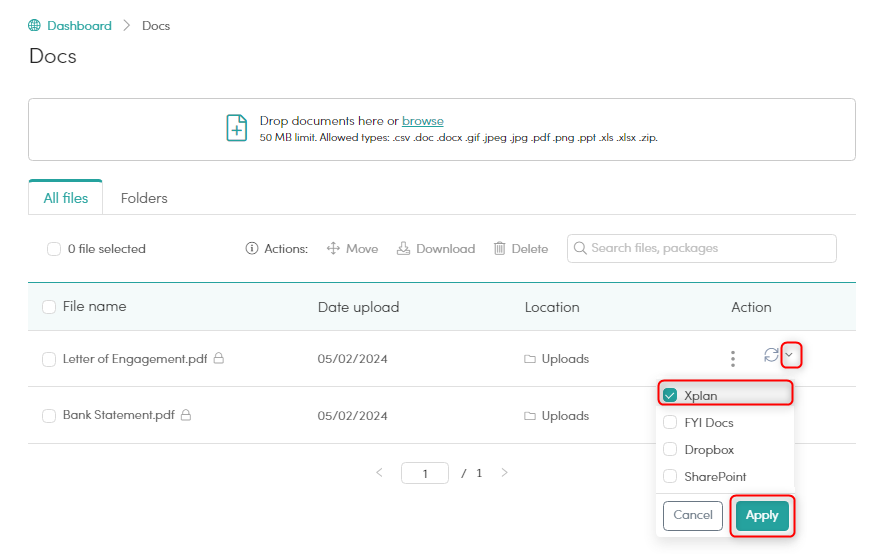Open three-dot menu for Letter of Engagement
869x554 pixels.
click(733, 358)
